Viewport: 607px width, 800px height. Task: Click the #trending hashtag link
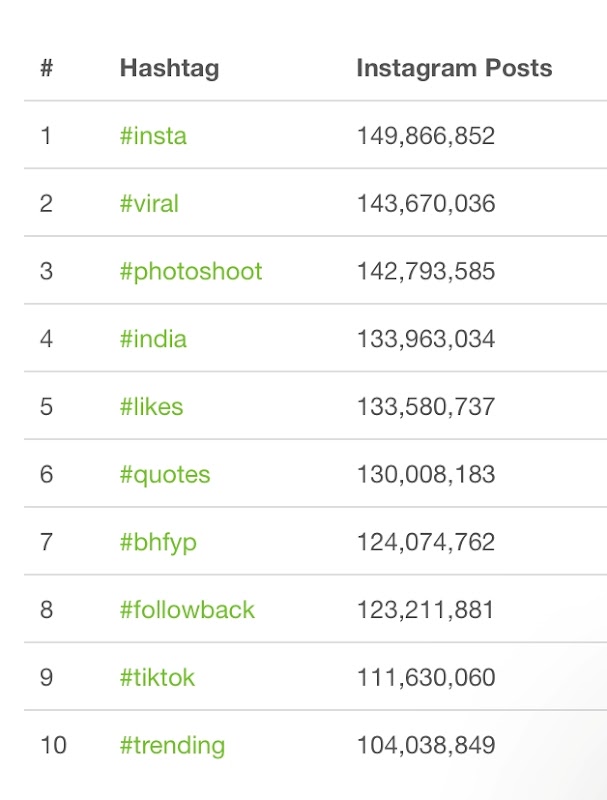click(172, 745)
